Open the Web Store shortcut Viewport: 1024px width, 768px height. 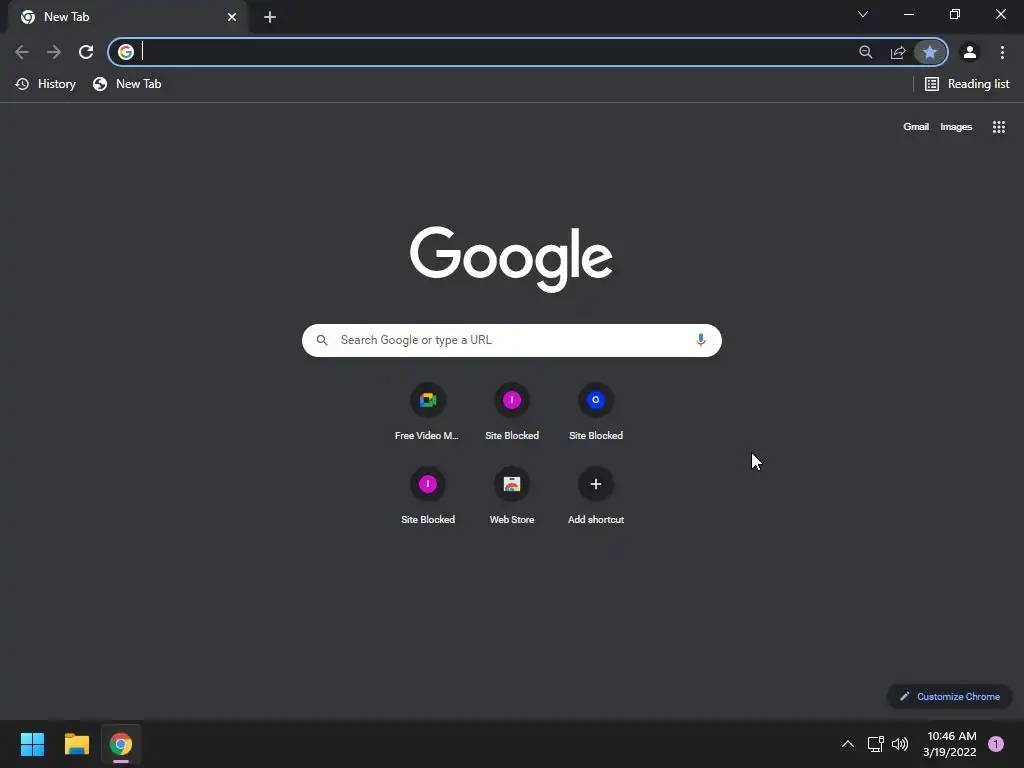click(x=512, y=496)
